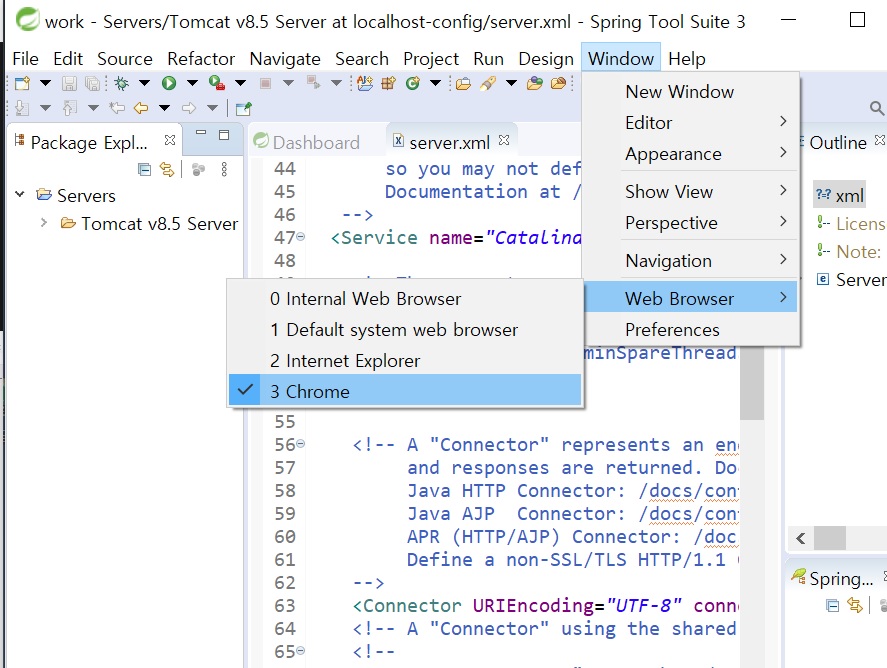Screen dimensions: 887x668
Task: Collapse All in Package Explorer
Action: tap(145, 169)
